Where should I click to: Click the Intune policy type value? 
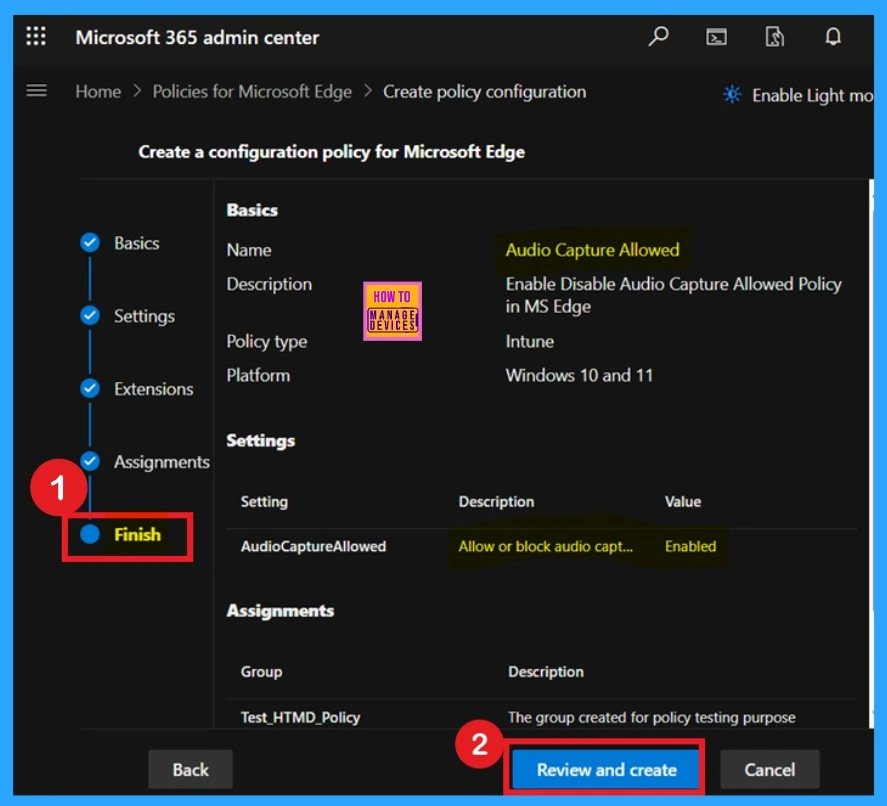(x=529, y=342)
